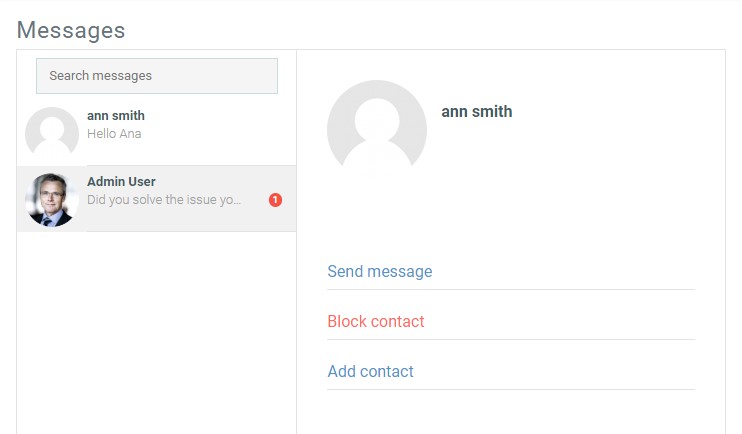Click the divider line under Send message
This screenshot has width=742, height=434.
pyautogui.click(x=510, y=290)
